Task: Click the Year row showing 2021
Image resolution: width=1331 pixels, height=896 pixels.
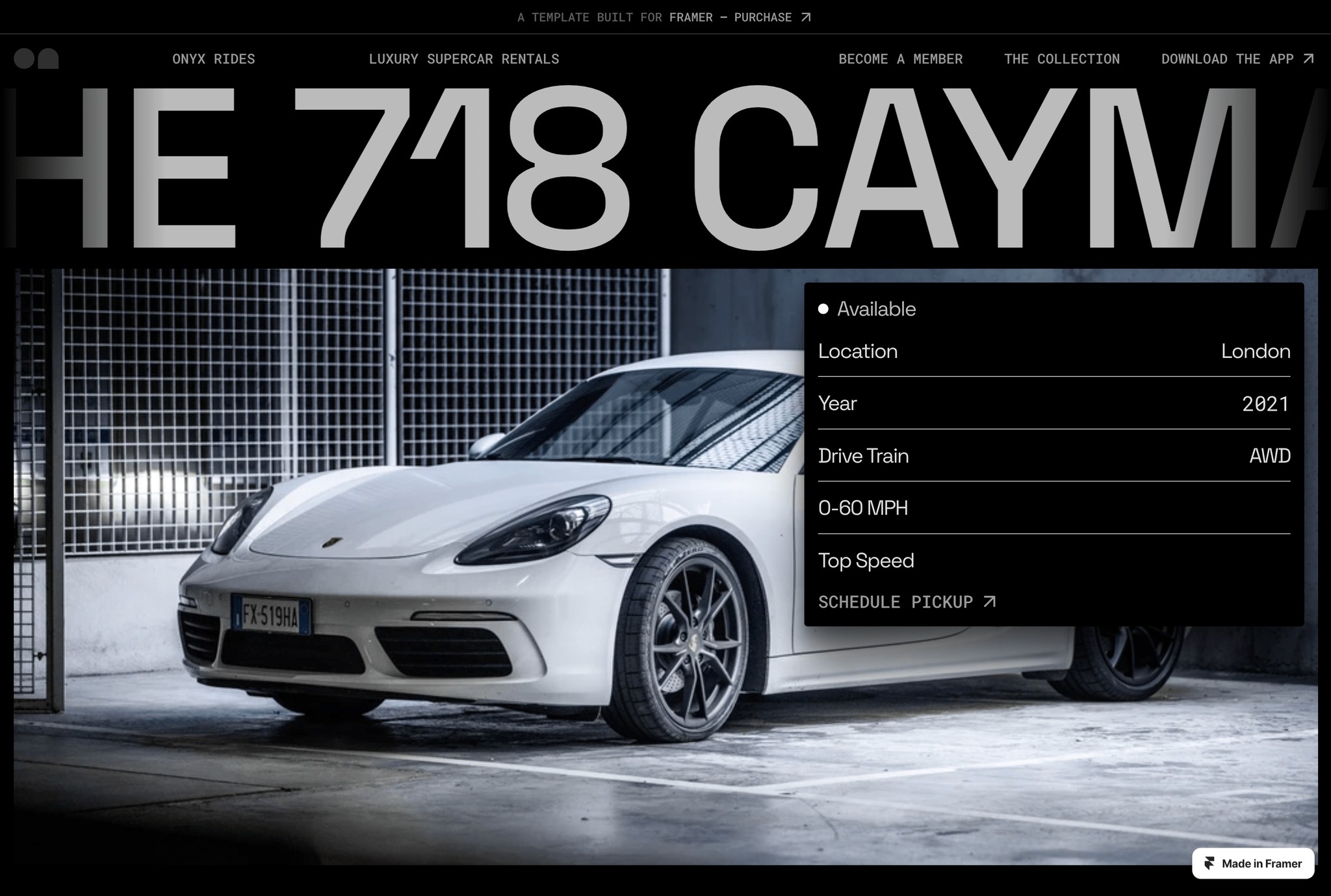Action: pos(1053,403)
